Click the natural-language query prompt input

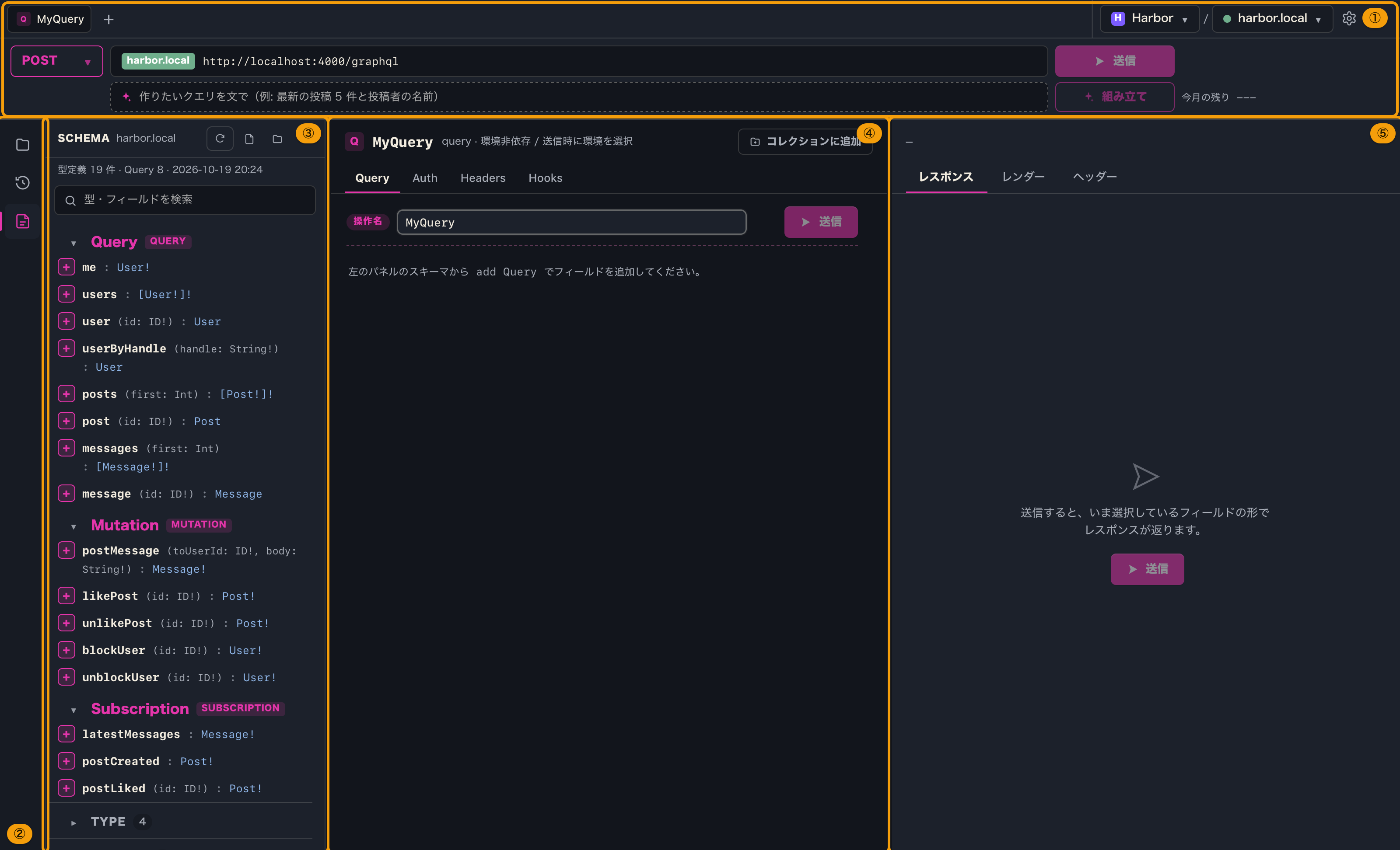(578, 97)
